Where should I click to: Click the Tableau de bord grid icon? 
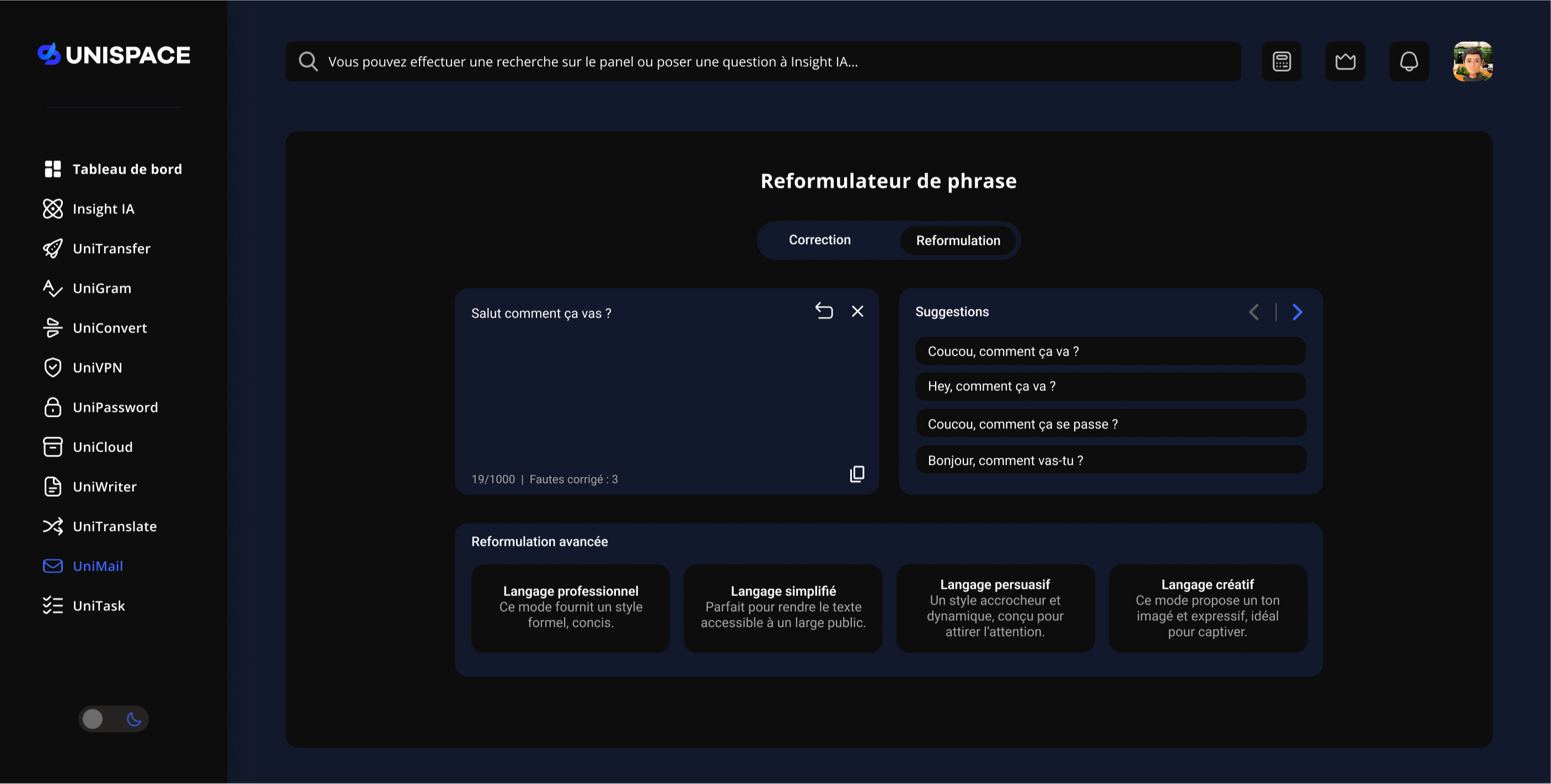pos(53,169)
